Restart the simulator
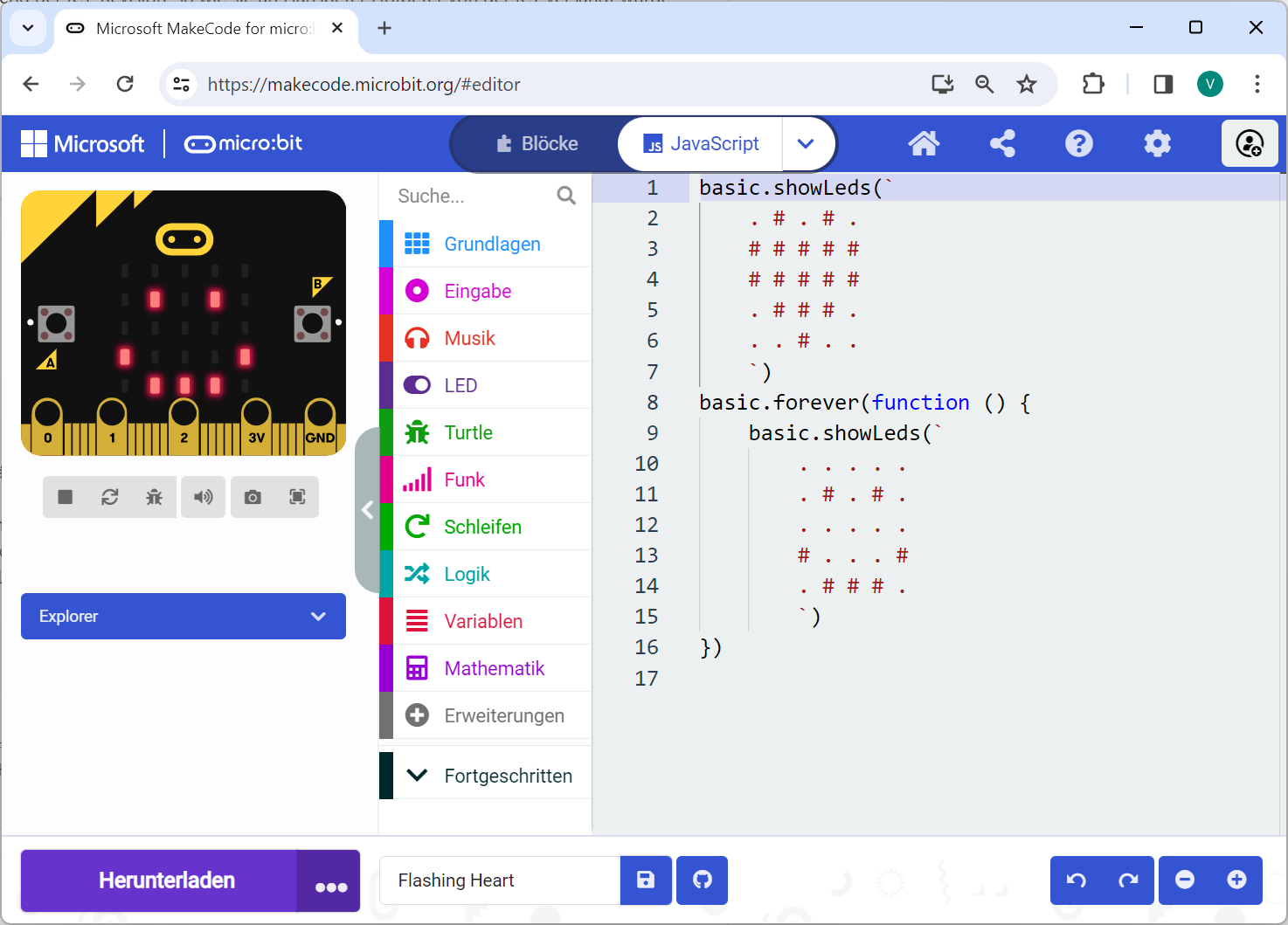The height and width of the screenshot is (925, 1288). tap(110, 497)
